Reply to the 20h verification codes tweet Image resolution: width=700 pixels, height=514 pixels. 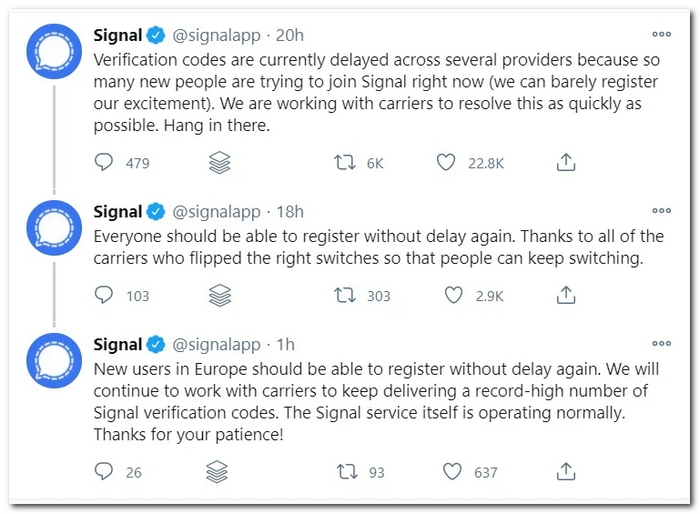(x=104, y=162)
